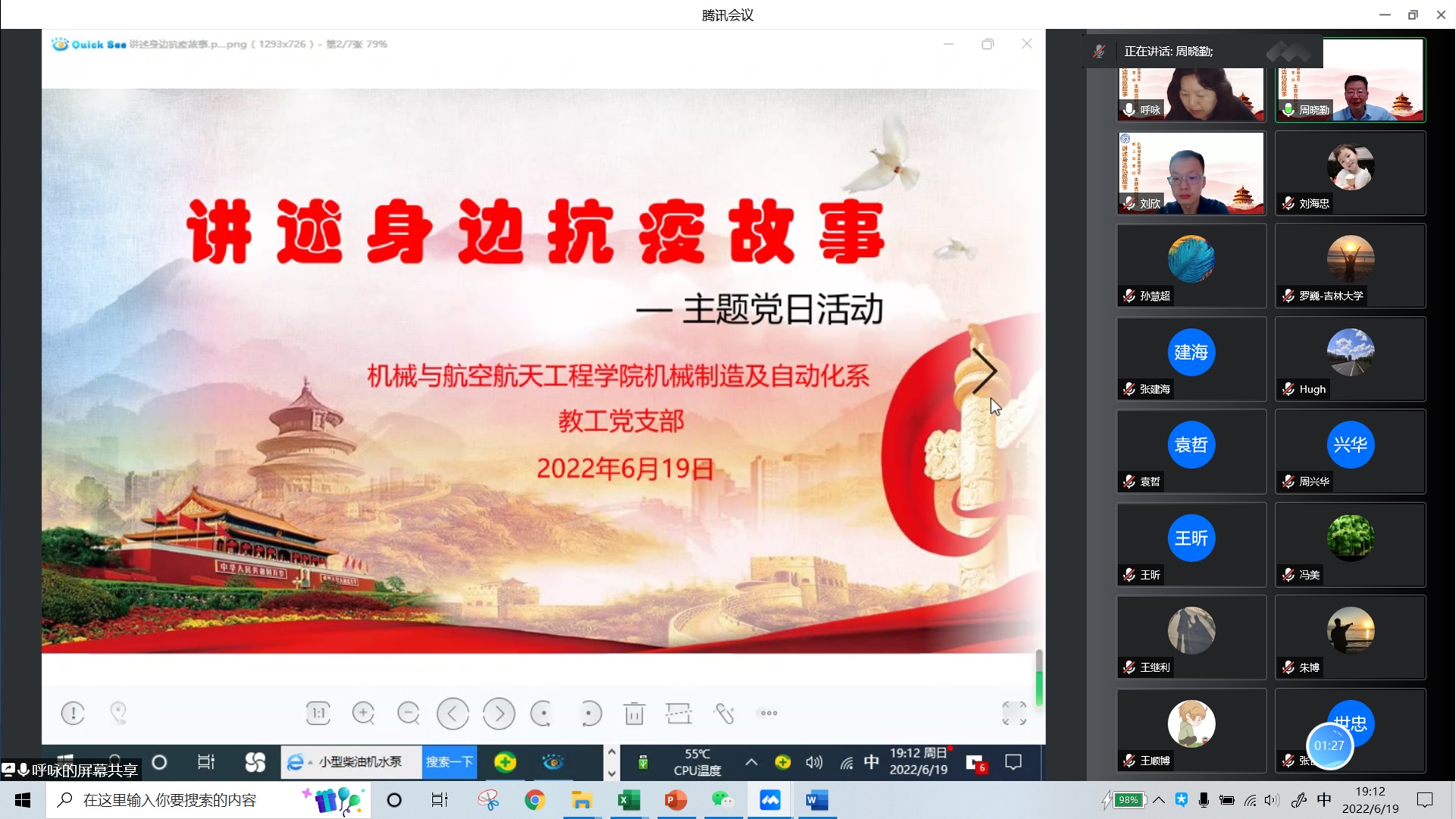This screenshot has width=1456, height=819.
Task: Zoom out with the magnifier minus icon
Action: coord(409,713)
